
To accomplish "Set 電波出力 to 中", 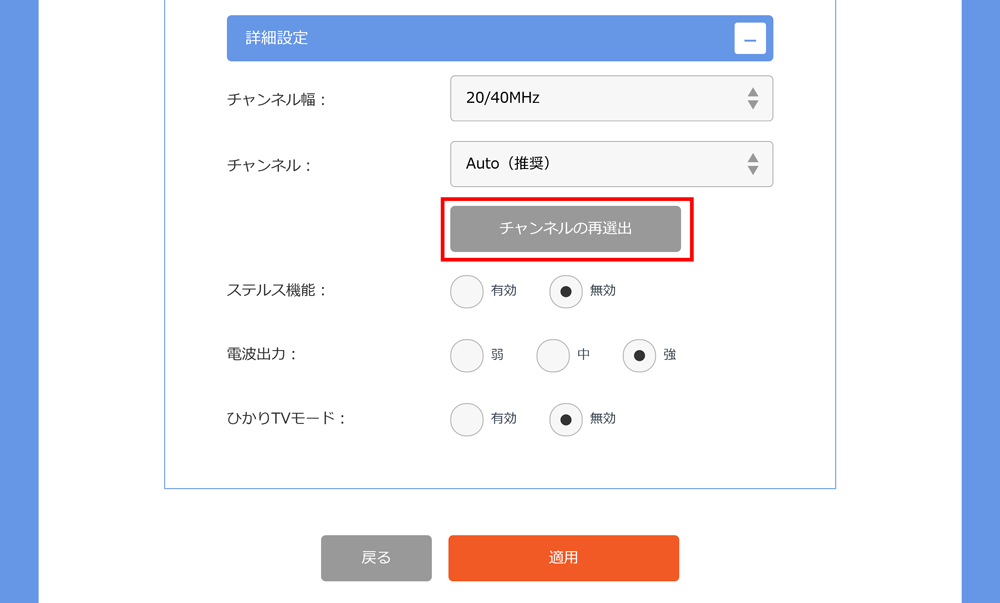I will (x=553, y=355).
